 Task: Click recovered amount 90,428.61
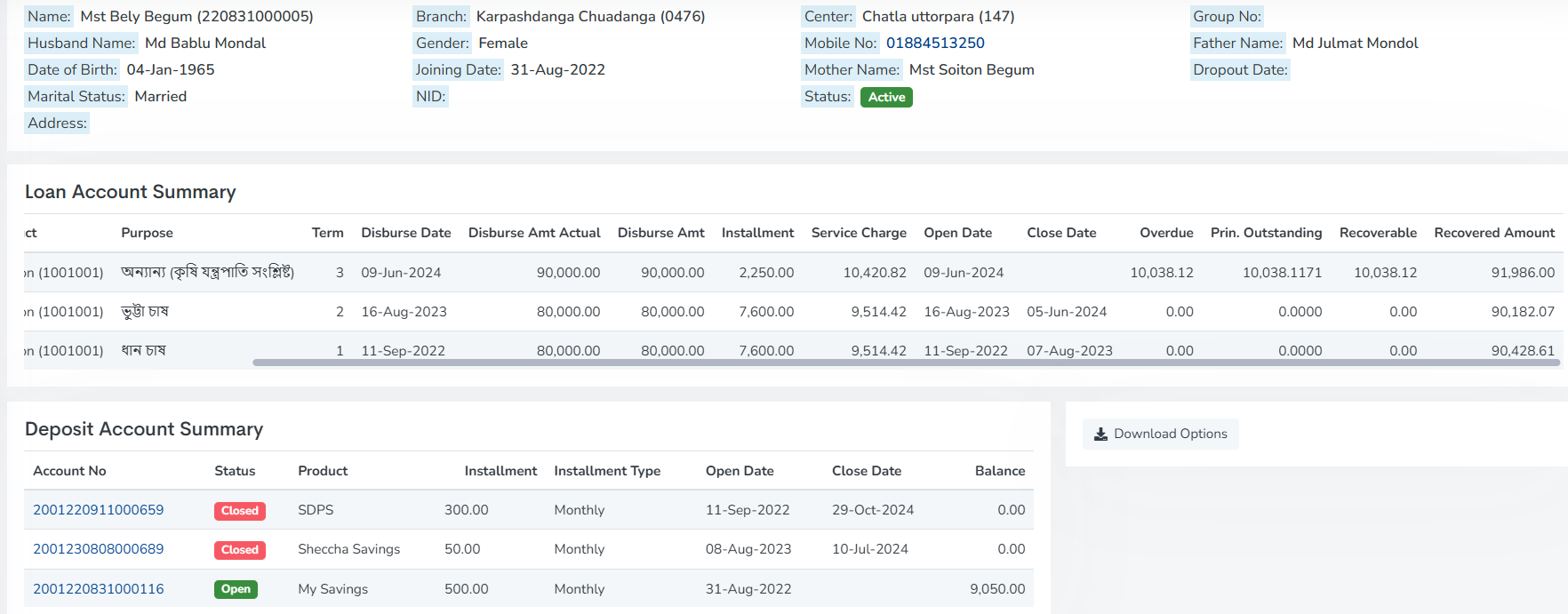click(1523, 351)
